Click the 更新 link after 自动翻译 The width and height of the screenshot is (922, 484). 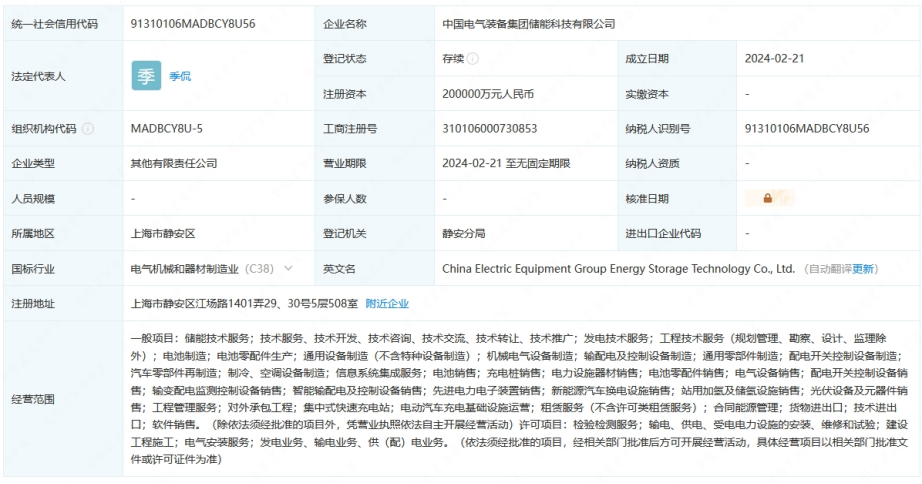(x=863, y=269)
